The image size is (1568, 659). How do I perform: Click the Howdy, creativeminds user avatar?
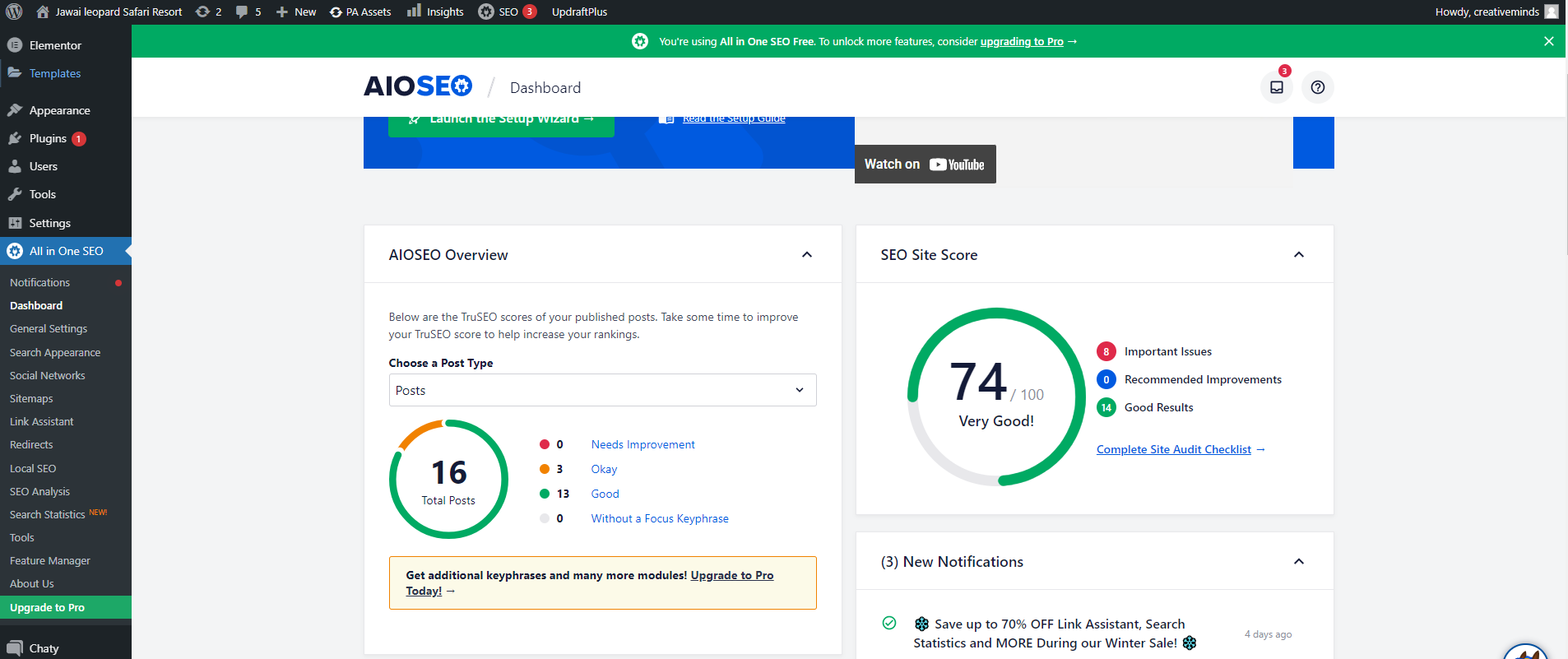tap(1552, 12)
